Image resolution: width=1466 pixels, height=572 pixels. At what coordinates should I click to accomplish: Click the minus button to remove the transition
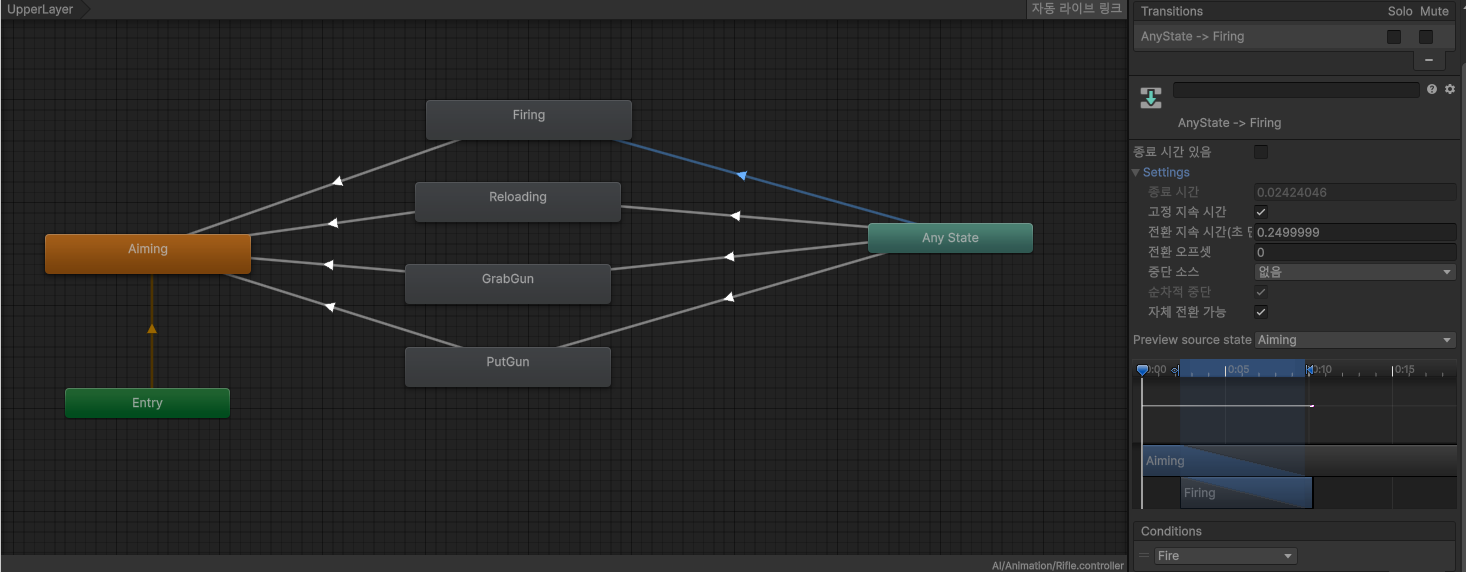coord(1428,60)
